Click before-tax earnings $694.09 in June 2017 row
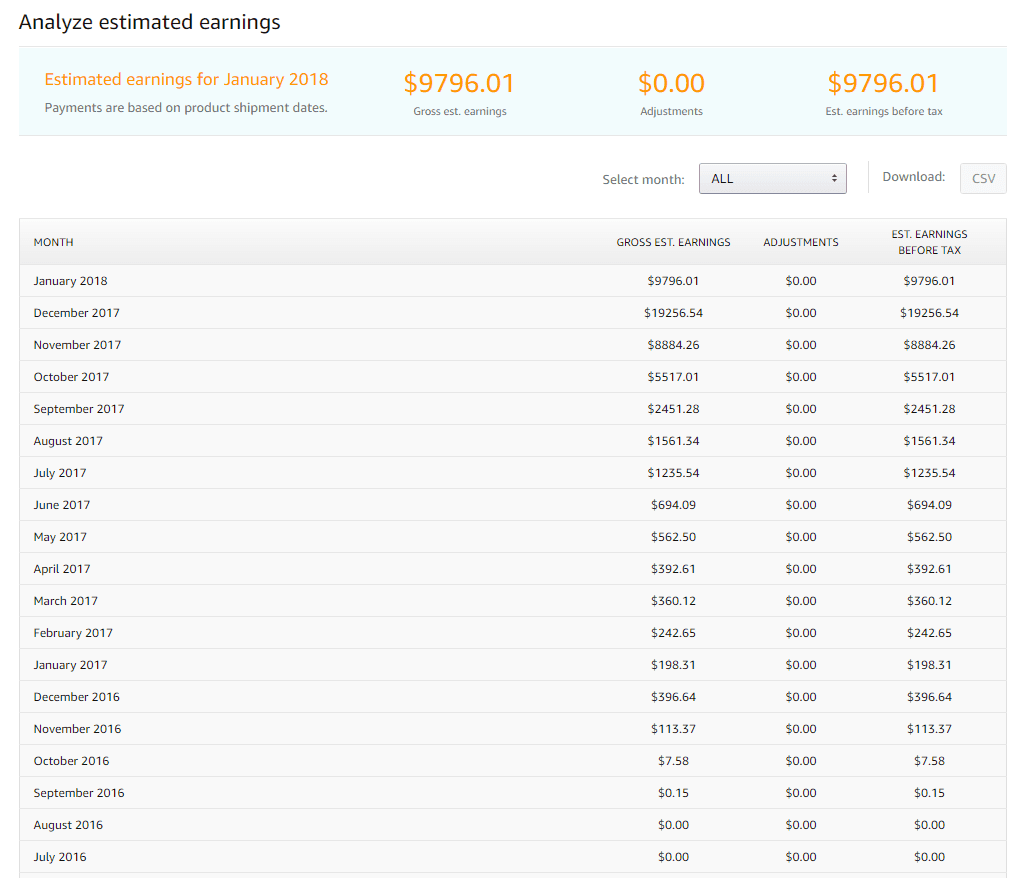 point(929,505)
